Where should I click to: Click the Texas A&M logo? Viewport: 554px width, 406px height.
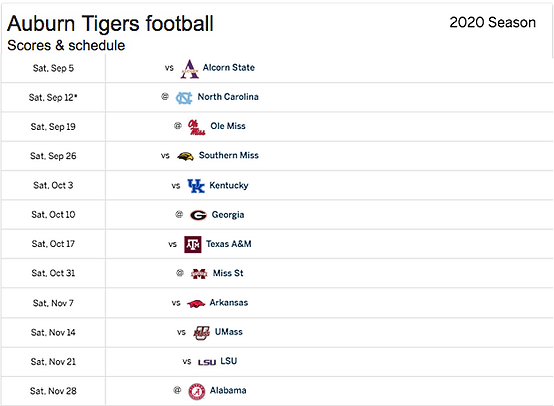point(193,245)
